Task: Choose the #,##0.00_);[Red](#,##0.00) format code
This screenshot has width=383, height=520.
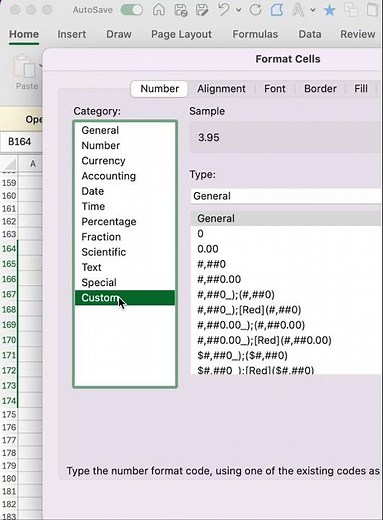Action: [286, 340]
